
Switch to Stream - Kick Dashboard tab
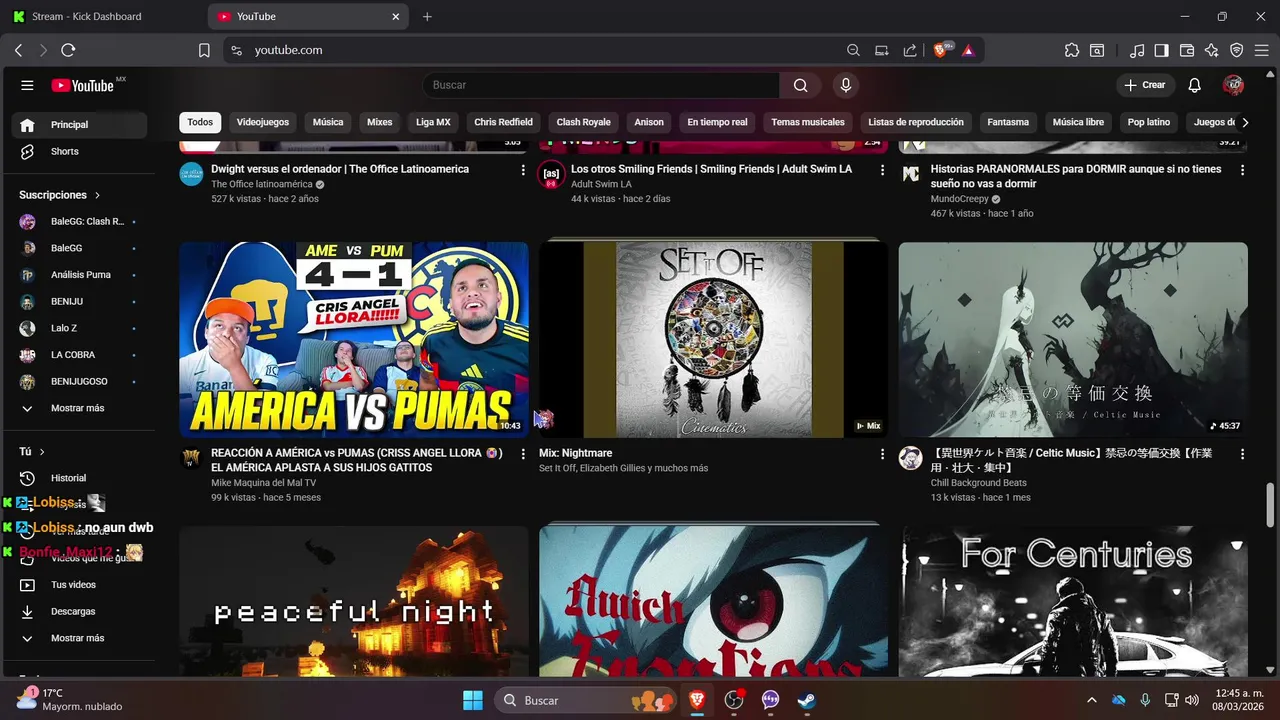coord(100,16)
